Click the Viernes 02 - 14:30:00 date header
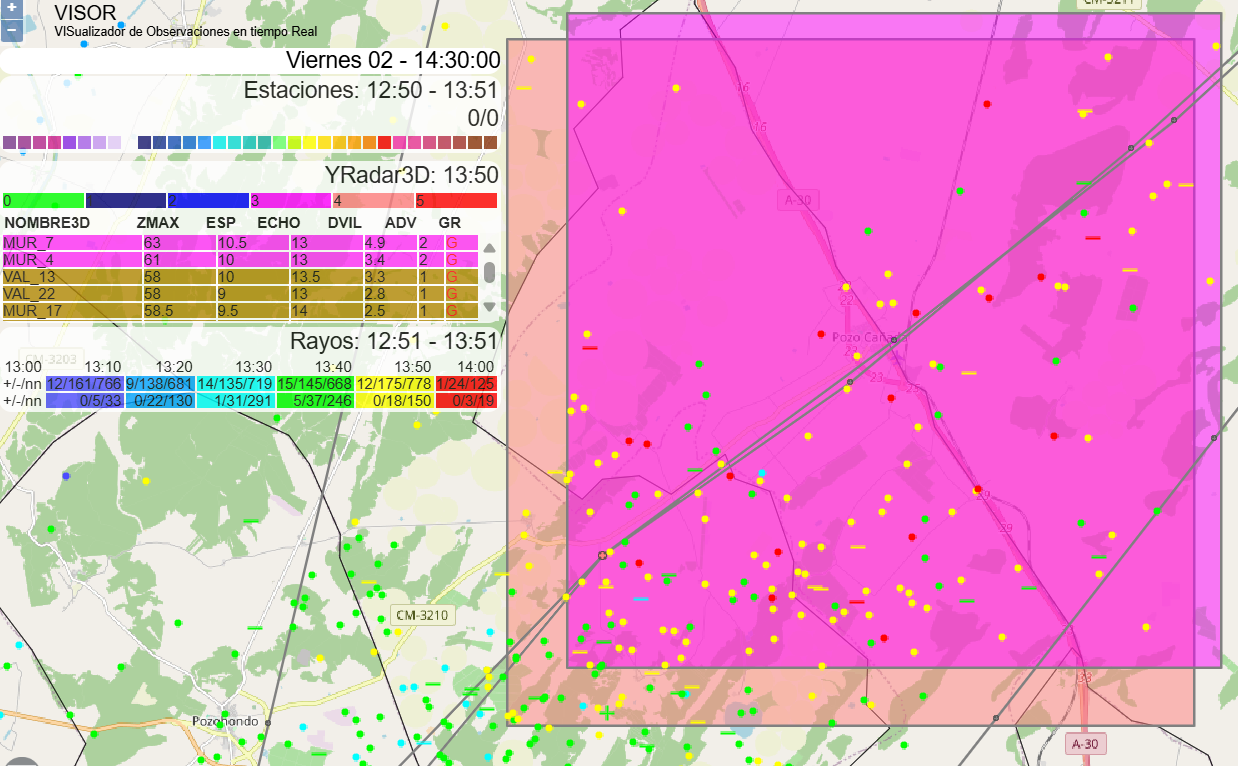Image resolution: width=1238 pixels, height=766 pixels. pyautogui.click(x=393, y=60)
